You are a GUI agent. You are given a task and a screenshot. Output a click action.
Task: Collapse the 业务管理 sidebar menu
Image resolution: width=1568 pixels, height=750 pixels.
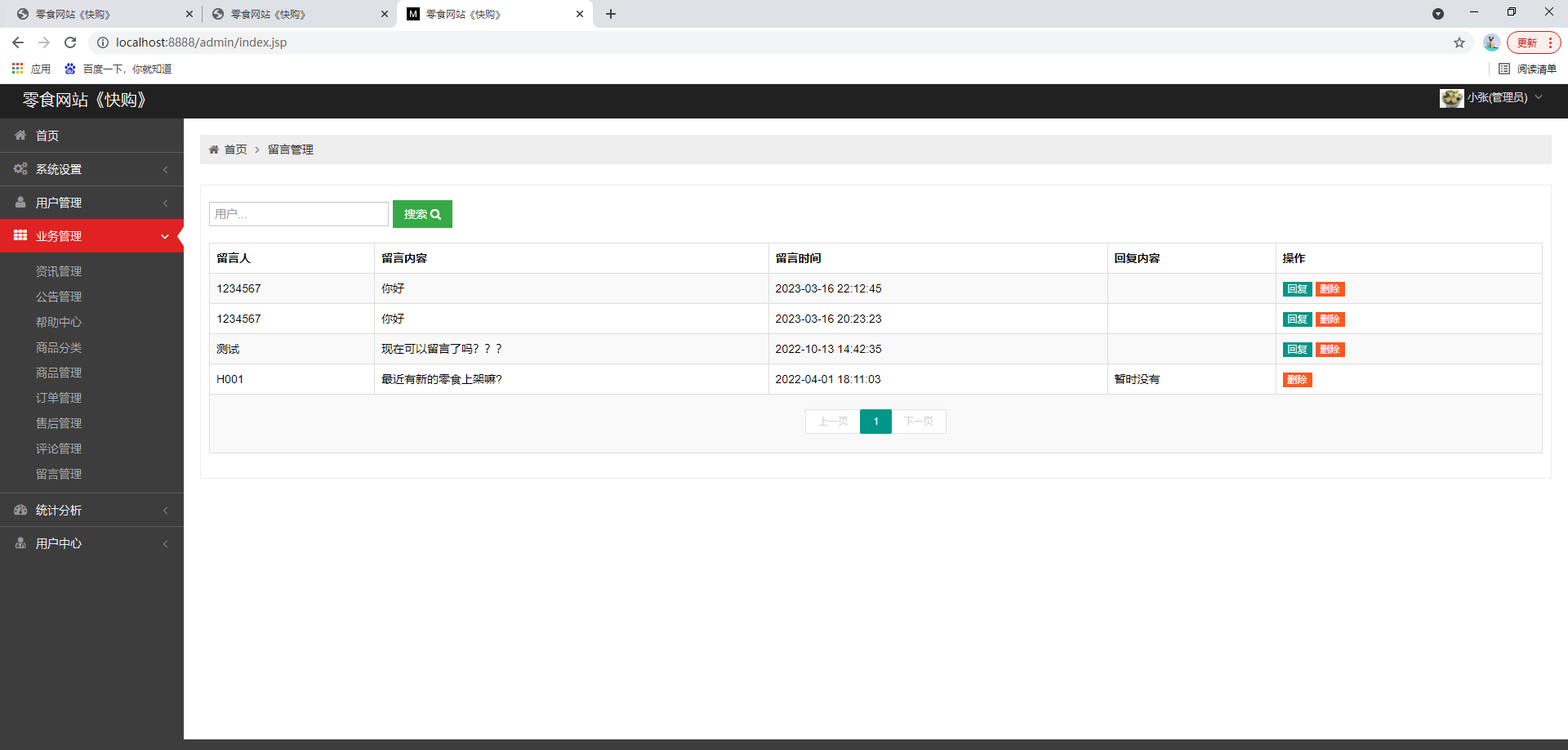pyautogui.click(x=91, y=236)
